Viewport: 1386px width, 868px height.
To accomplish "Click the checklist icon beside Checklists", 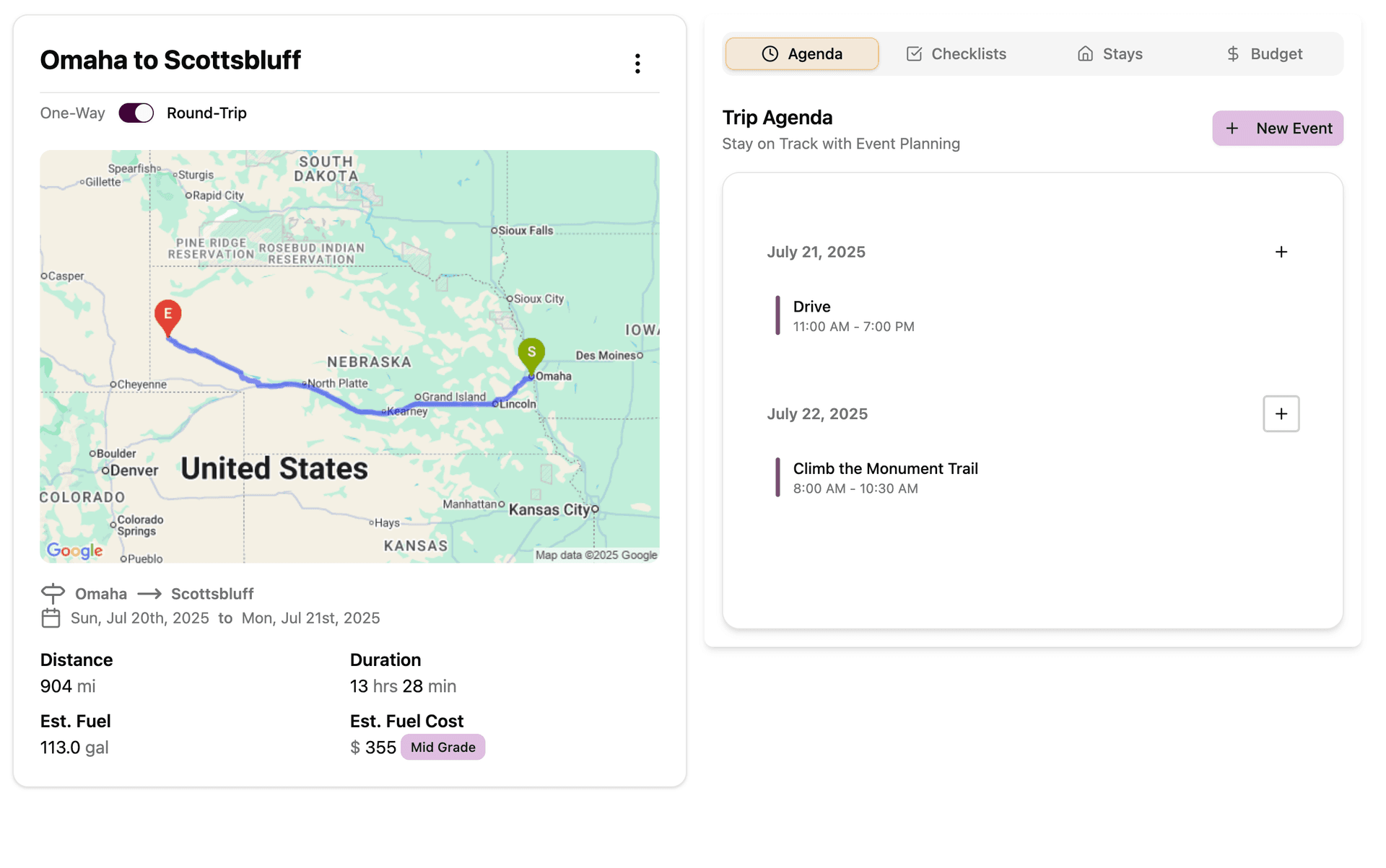I will point(914,53).
